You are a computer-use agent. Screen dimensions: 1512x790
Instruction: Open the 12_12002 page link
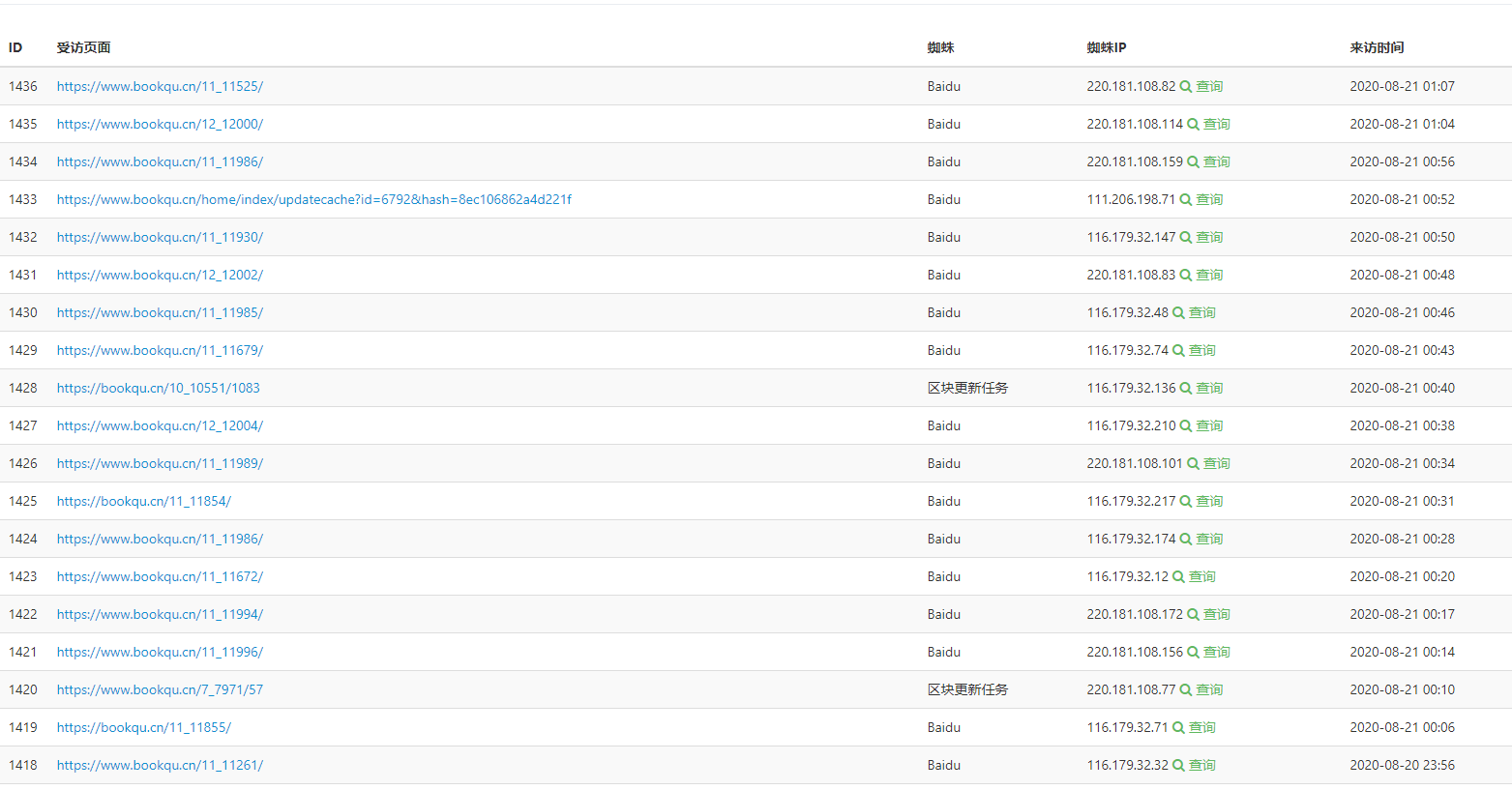click(160, 275)
